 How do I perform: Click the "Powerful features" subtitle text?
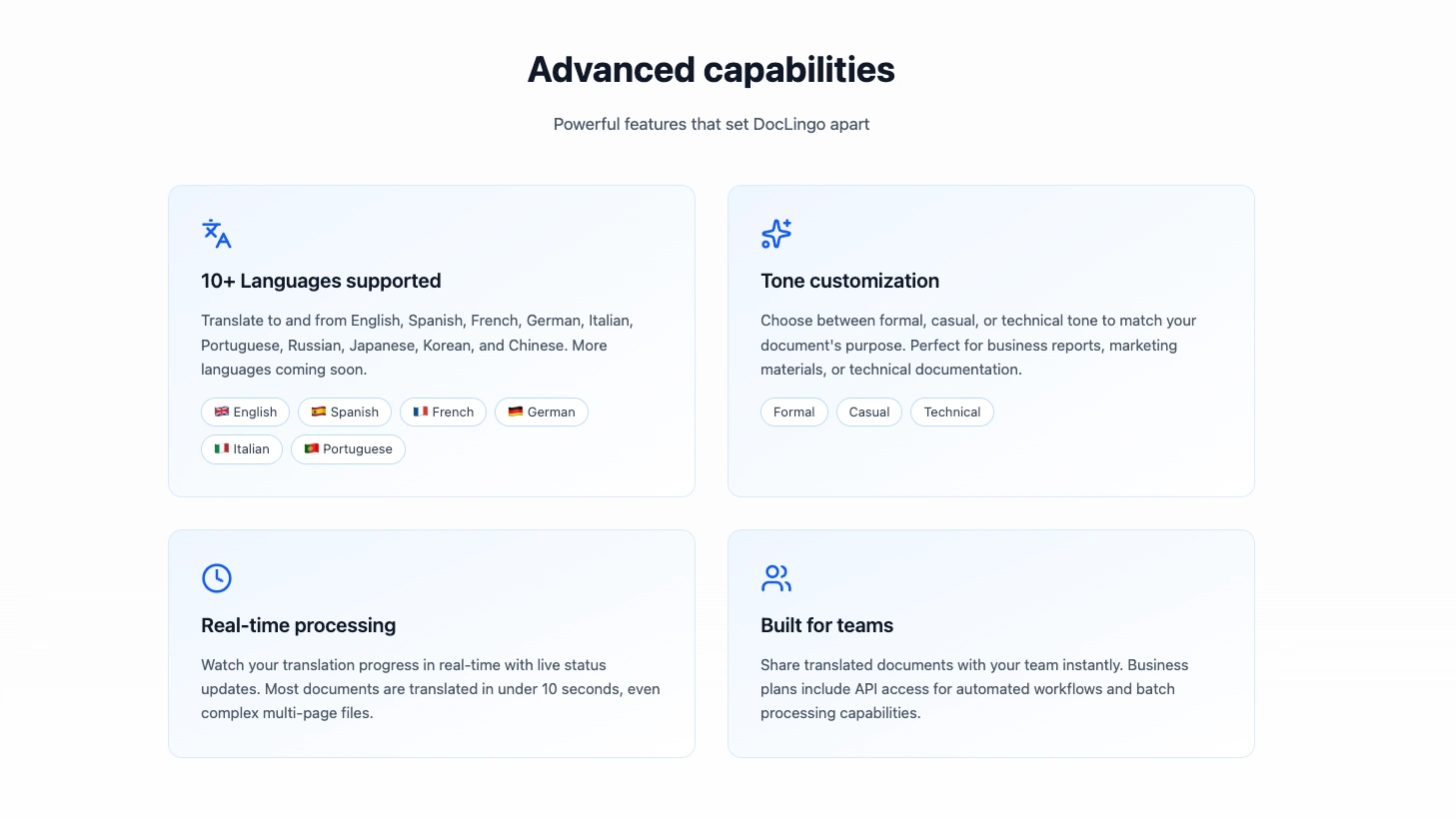pos(711,124)
